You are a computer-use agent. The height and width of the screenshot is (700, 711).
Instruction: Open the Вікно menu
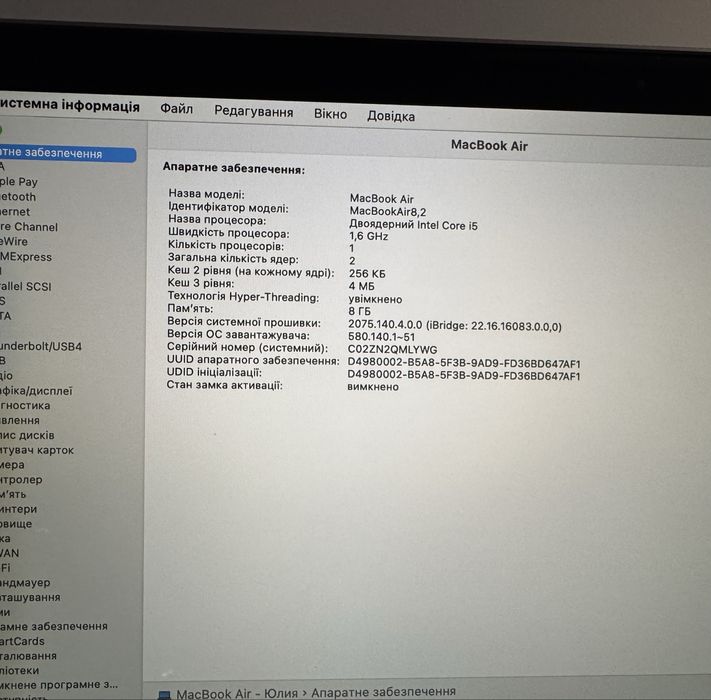[331, 114]
